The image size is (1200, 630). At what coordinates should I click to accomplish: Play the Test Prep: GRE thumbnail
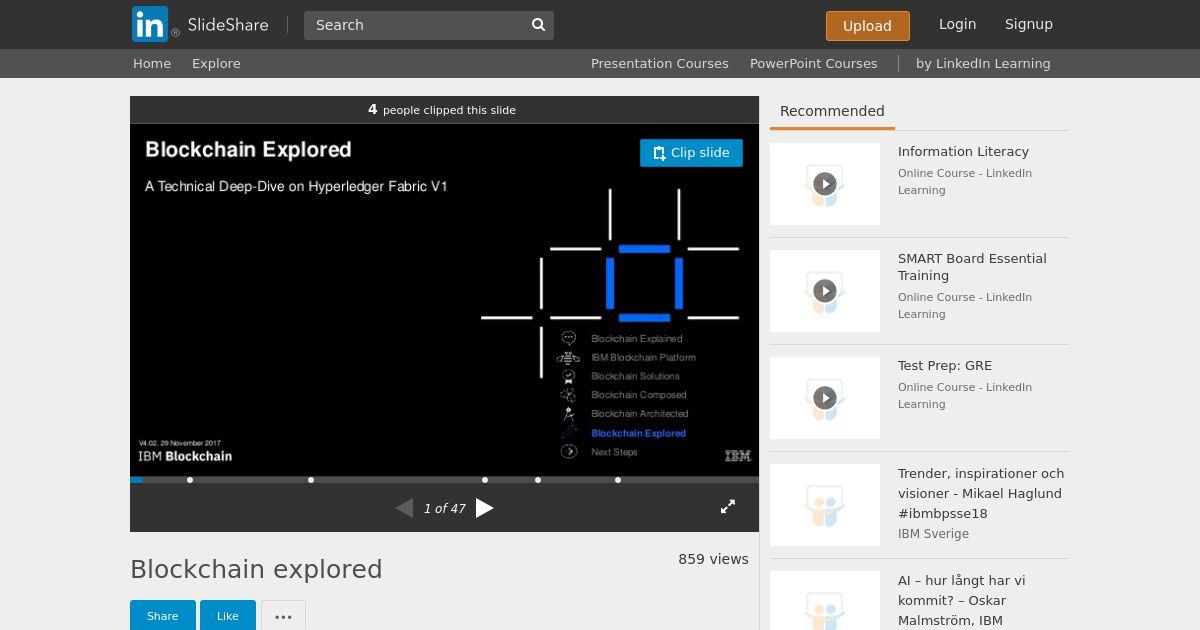click(x=825, y=398)
